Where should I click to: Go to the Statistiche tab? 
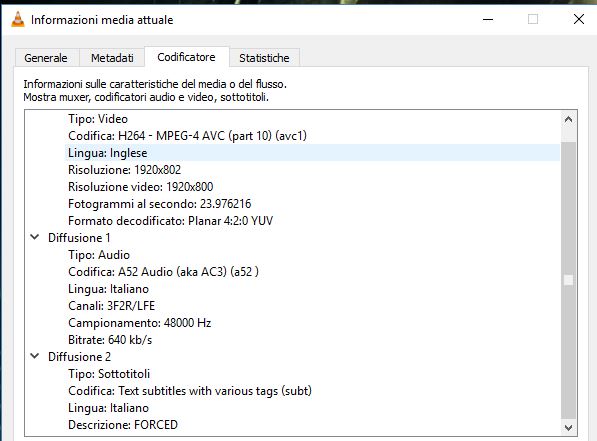coord(264,58)
